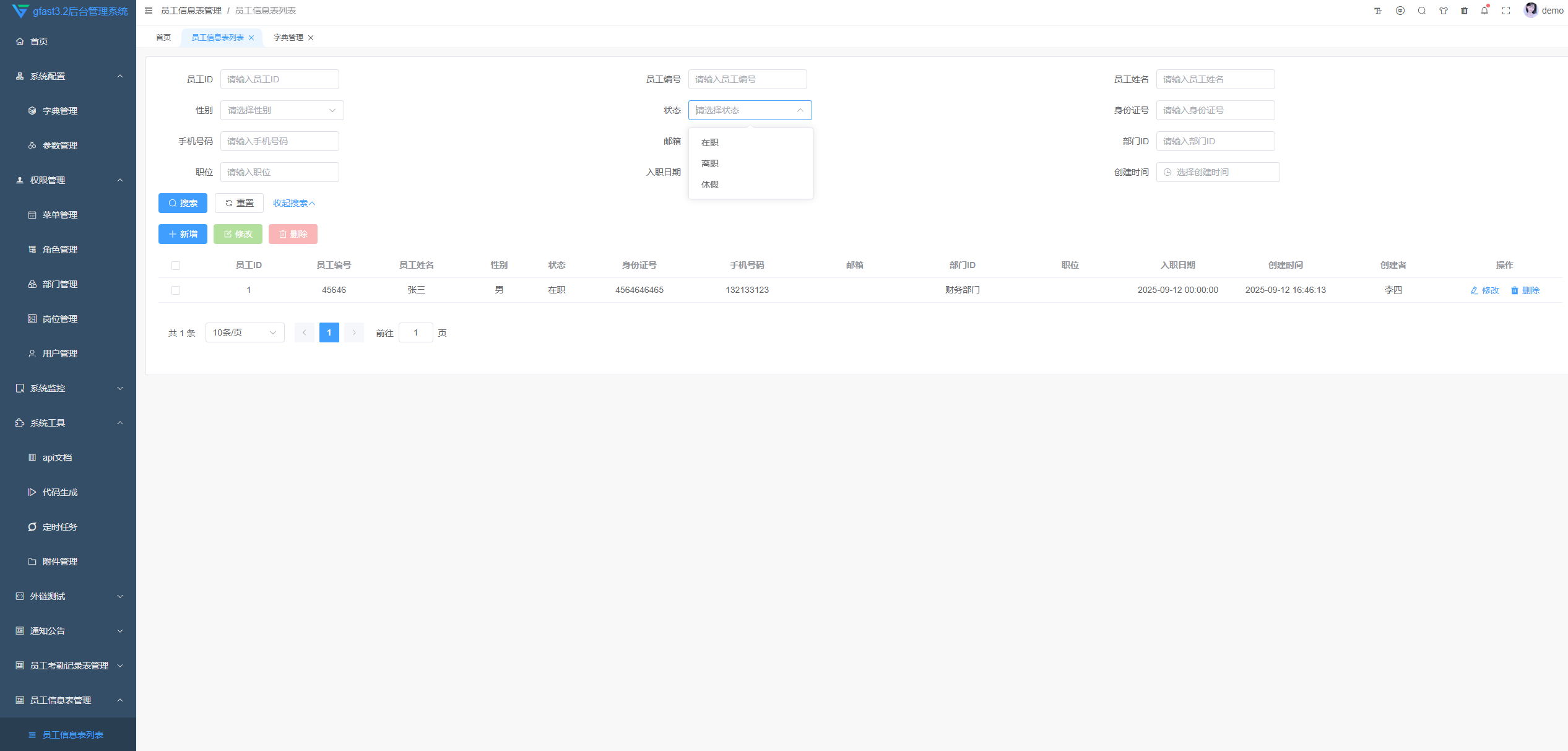
Task: Click the 收起搜索 link
Action: pyautogui.click(x=294, y=203)
